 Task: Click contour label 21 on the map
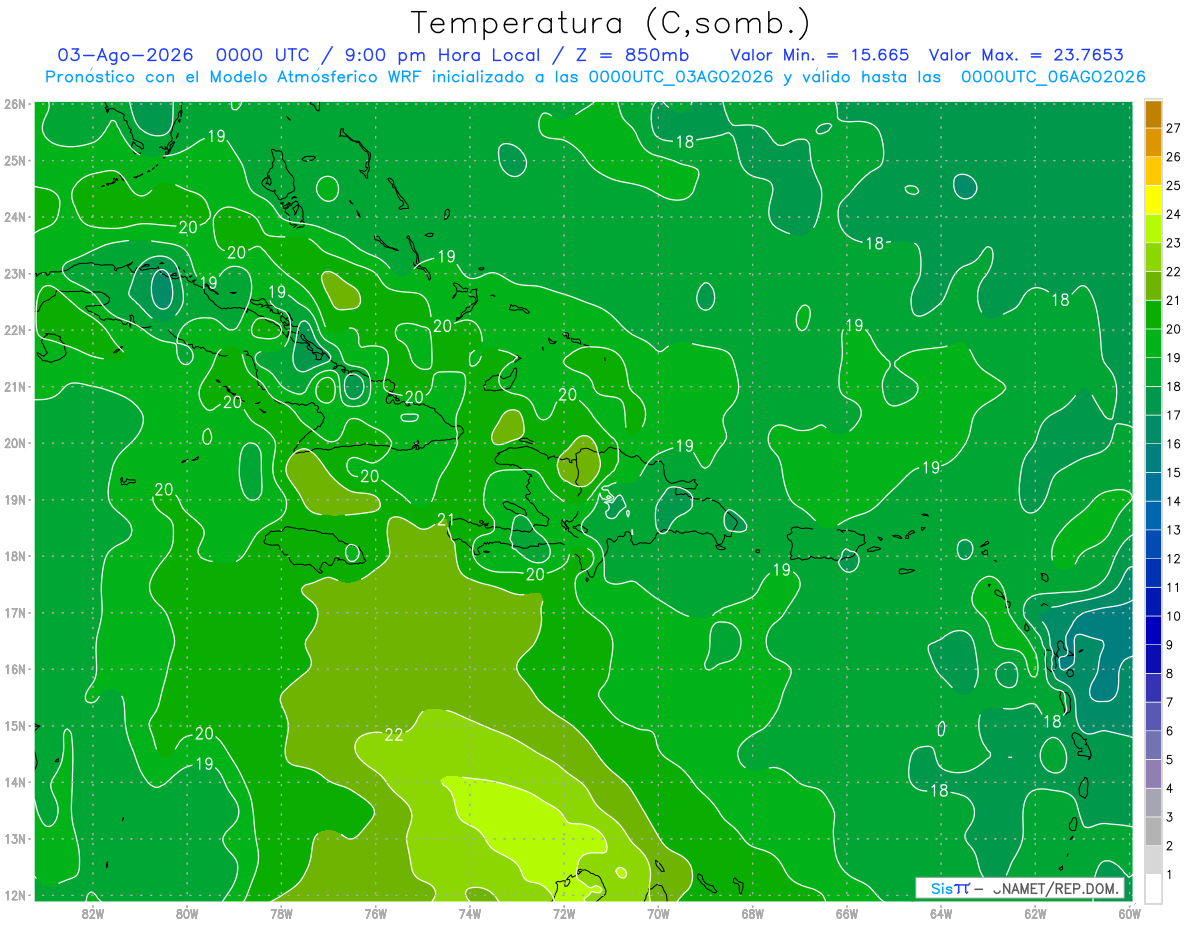coord(446,518)
